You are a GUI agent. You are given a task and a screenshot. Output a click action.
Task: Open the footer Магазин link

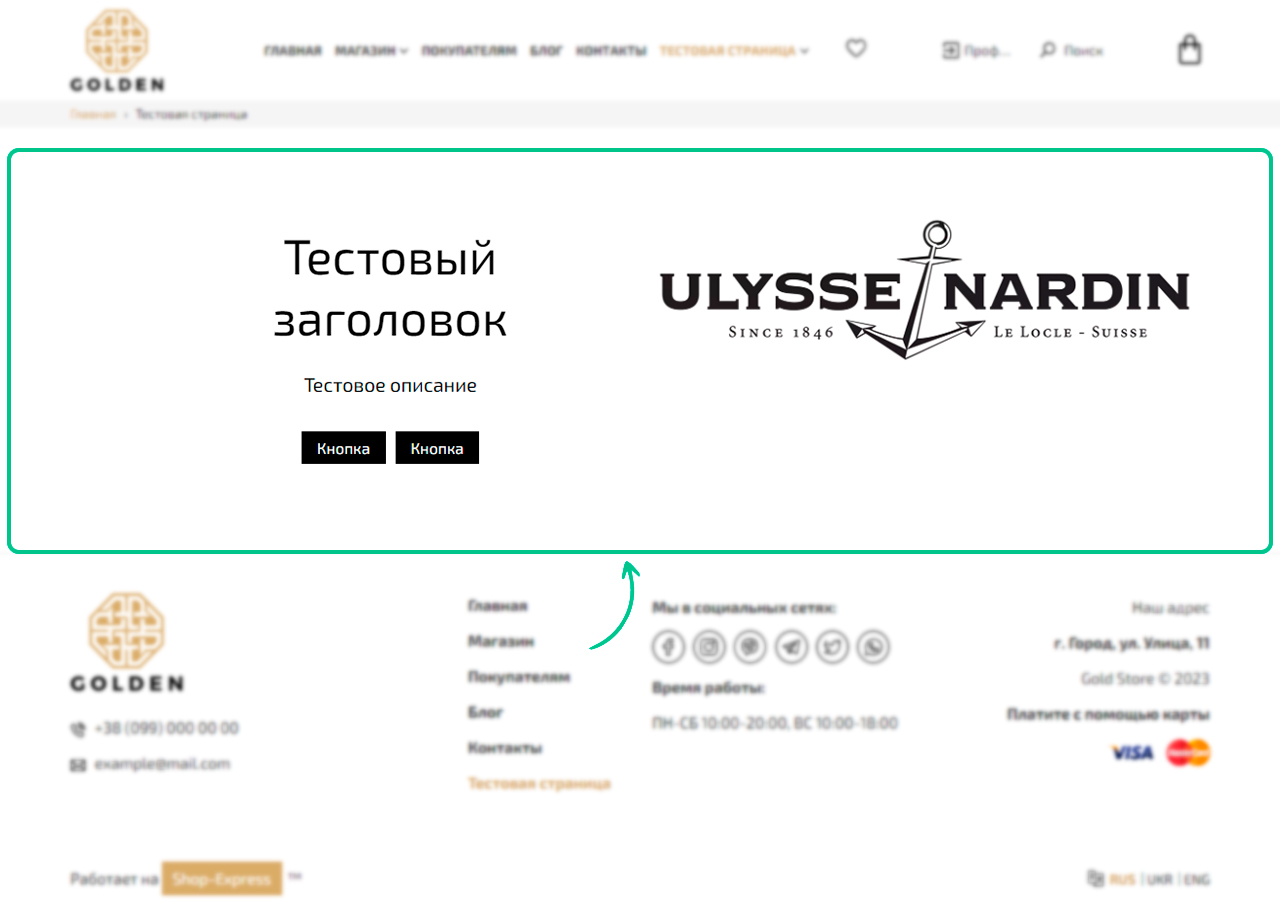pos(501,641)
